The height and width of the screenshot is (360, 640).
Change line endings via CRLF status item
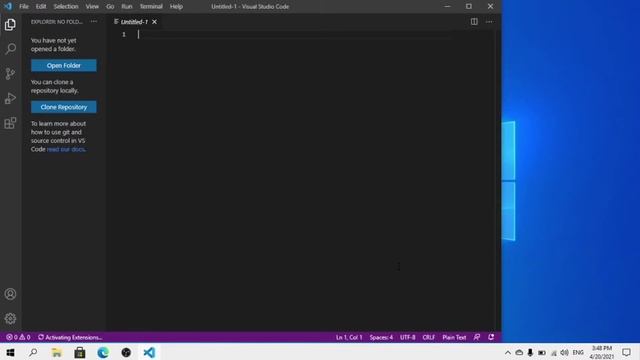pyautogui.click(x=429, y=337)
